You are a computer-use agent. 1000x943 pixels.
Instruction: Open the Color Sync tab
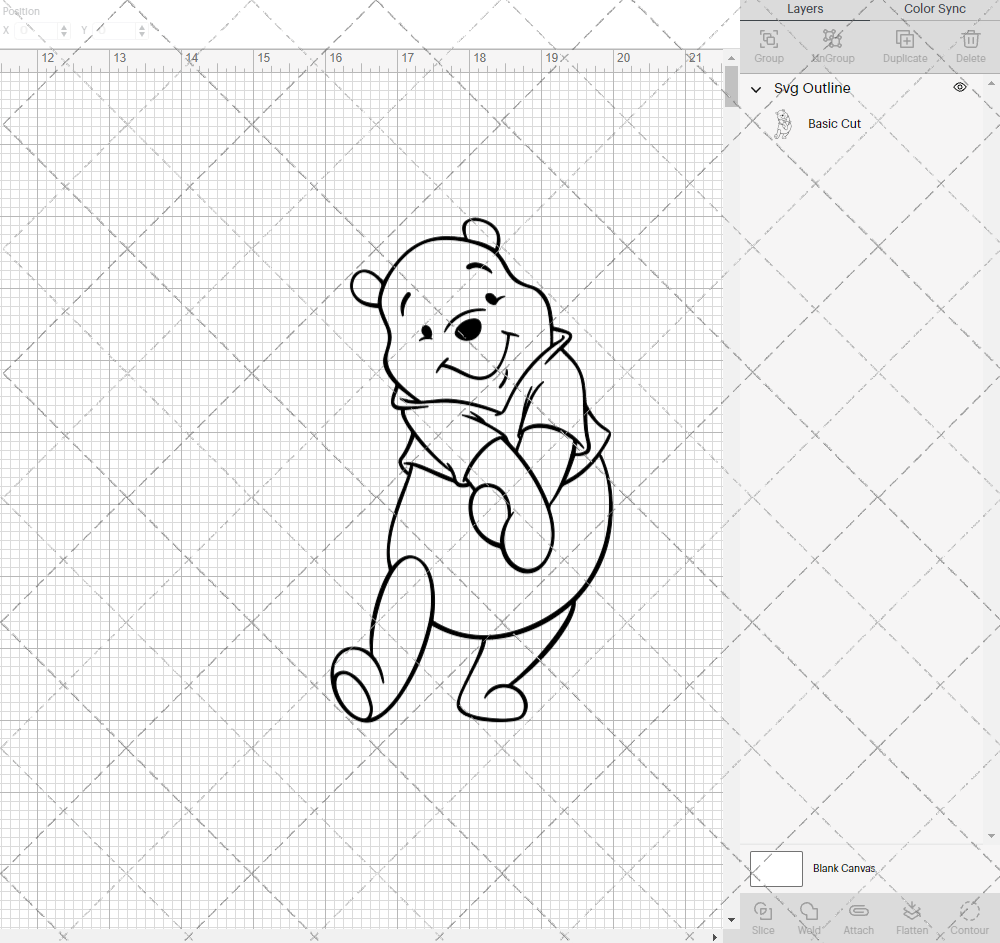pos(934,9)
